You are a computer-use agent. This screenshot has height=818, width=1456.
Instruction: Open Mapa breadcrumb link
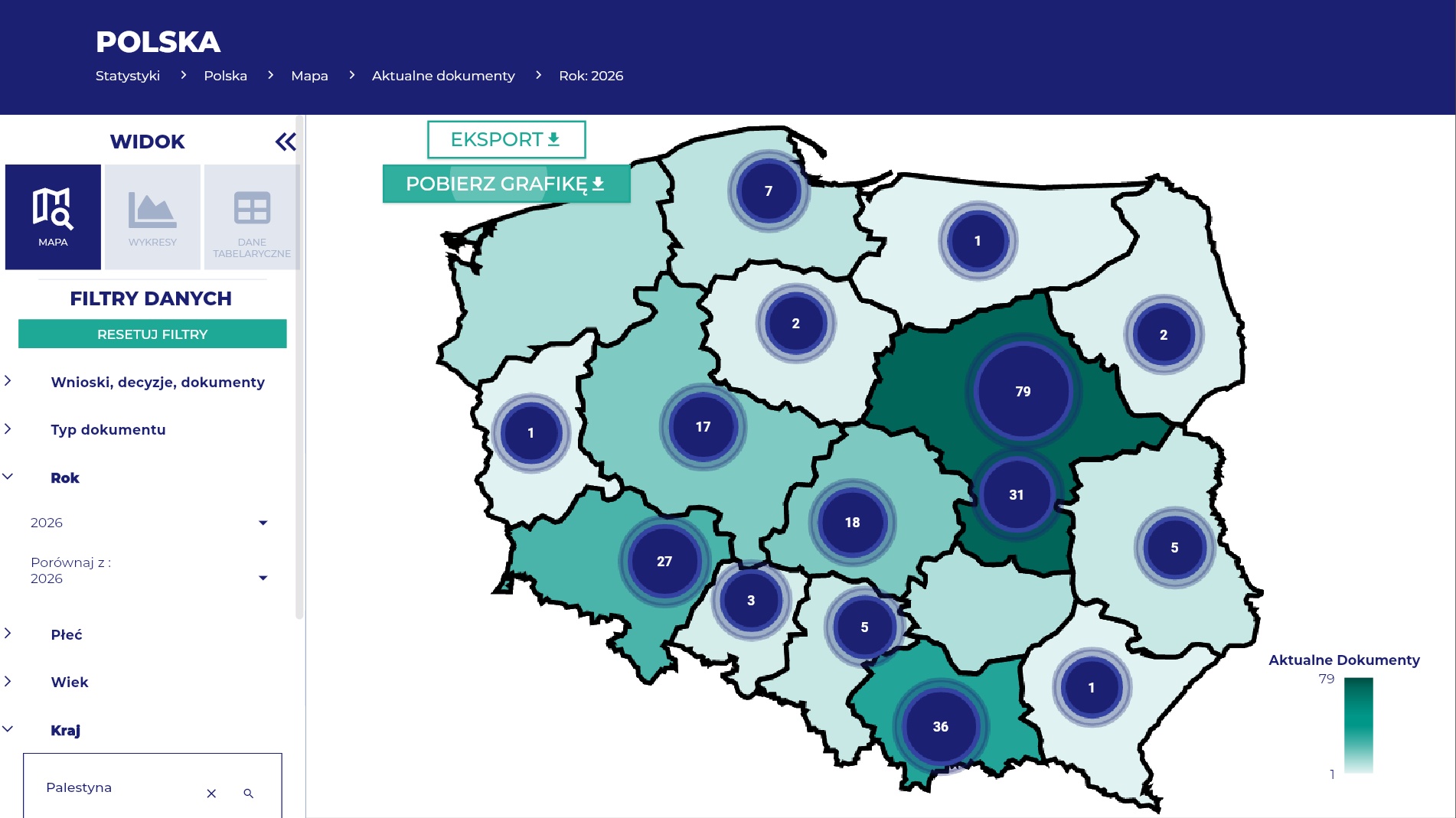[309, 76]
